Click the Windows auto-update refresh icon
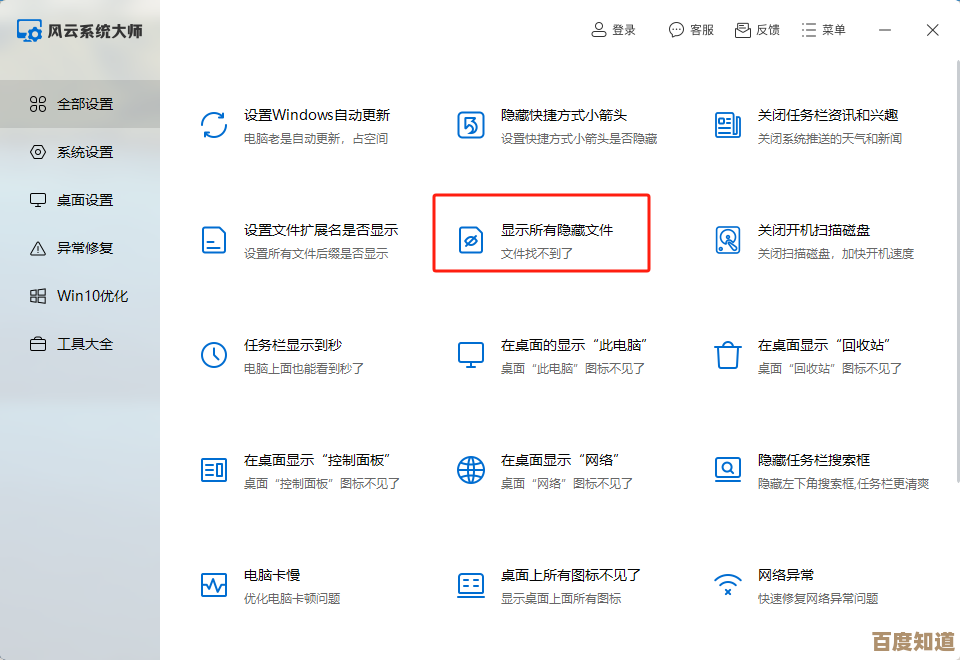960x660 pixels. coord(214,125)
